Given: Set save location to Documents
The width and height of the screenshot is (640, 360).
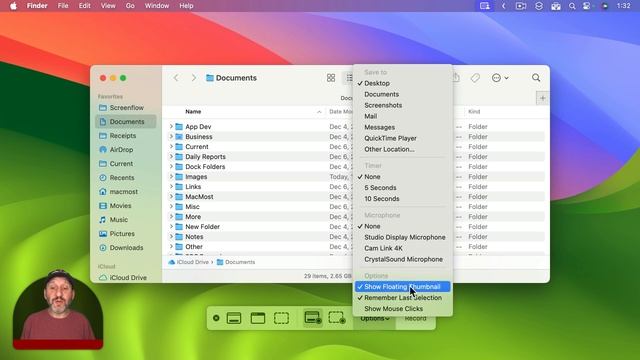Looking at the screenshot, I should coord(403,94).
